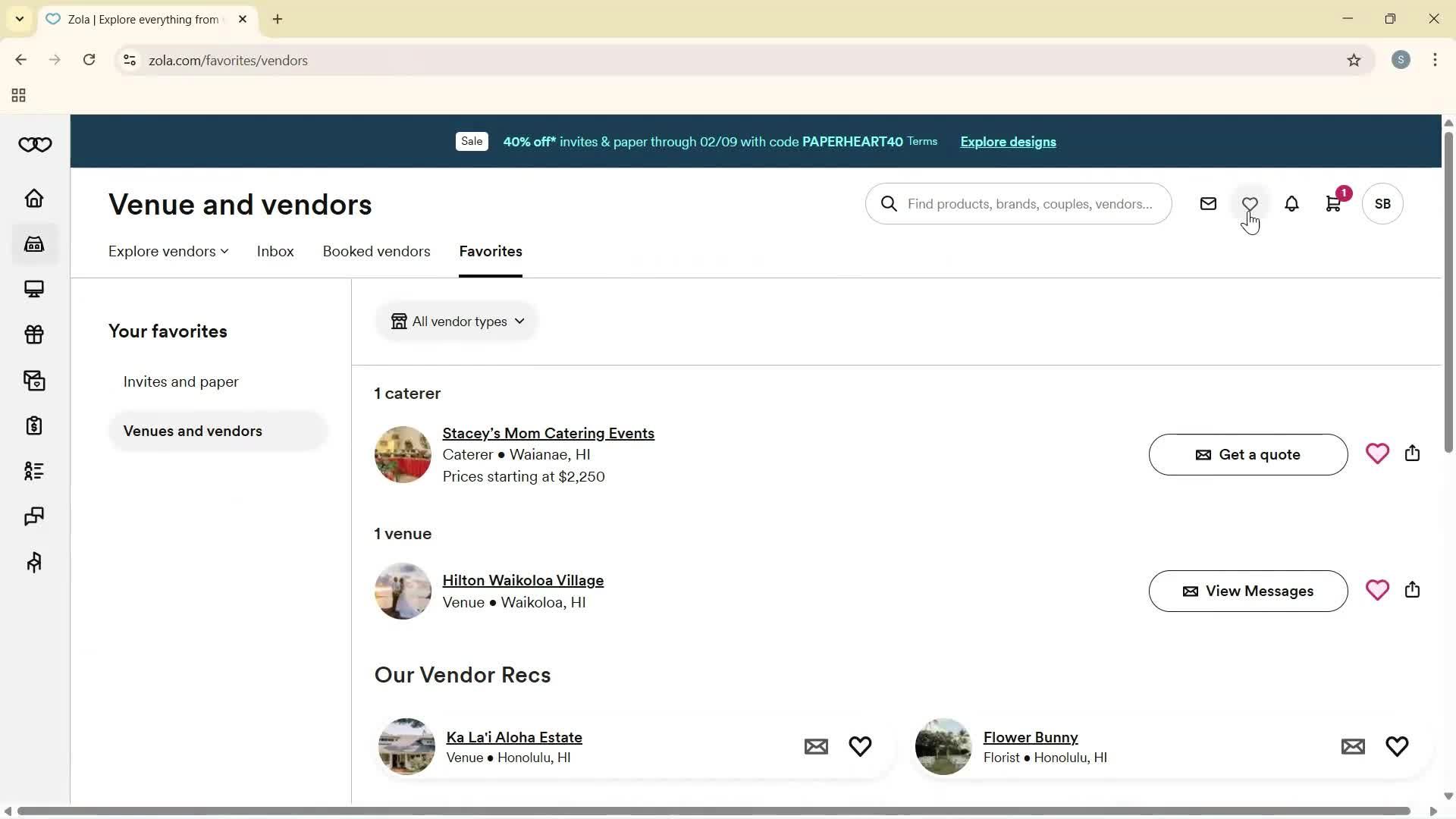Image resolution: width=1456 pixels, height=819 pixels.
Task: Open the Seating chart chair icon
Action: 34,562
